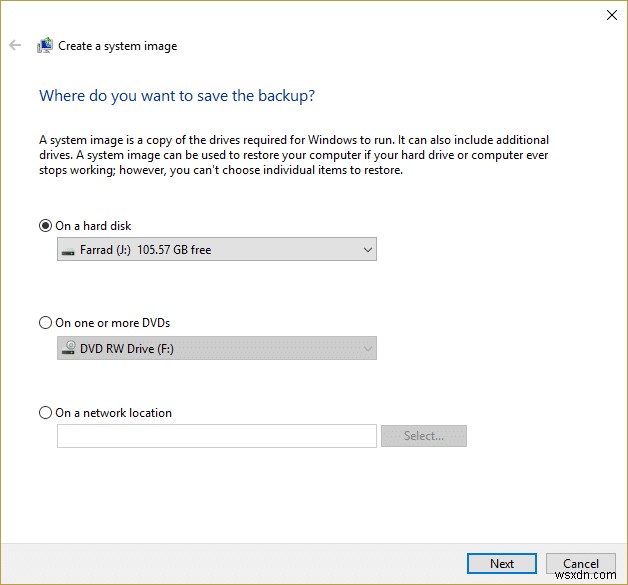
Task: Click the back arrow in the wizard header
Action: tap(15, 46)
